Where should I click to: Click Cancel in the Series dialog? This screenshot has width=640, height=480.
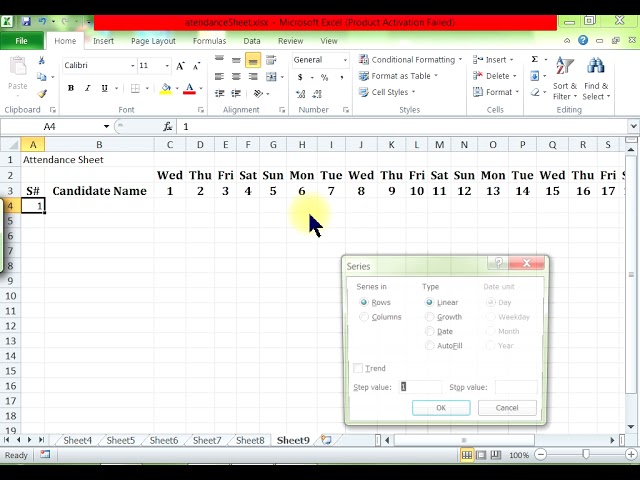[x=507, y=408]
